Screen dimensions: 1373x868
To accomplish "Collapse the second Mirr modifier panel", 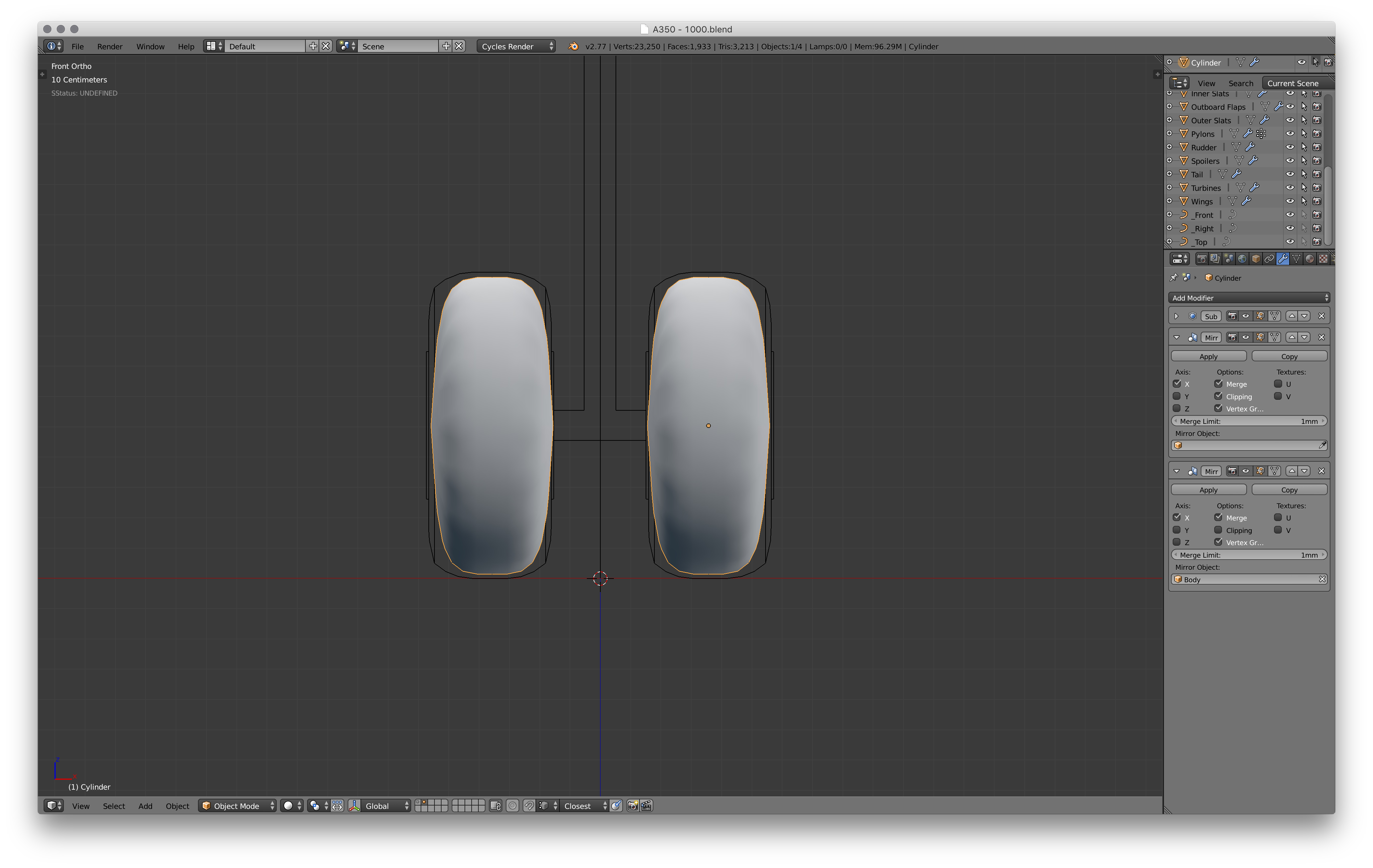I will click(x=1176, y=471).
